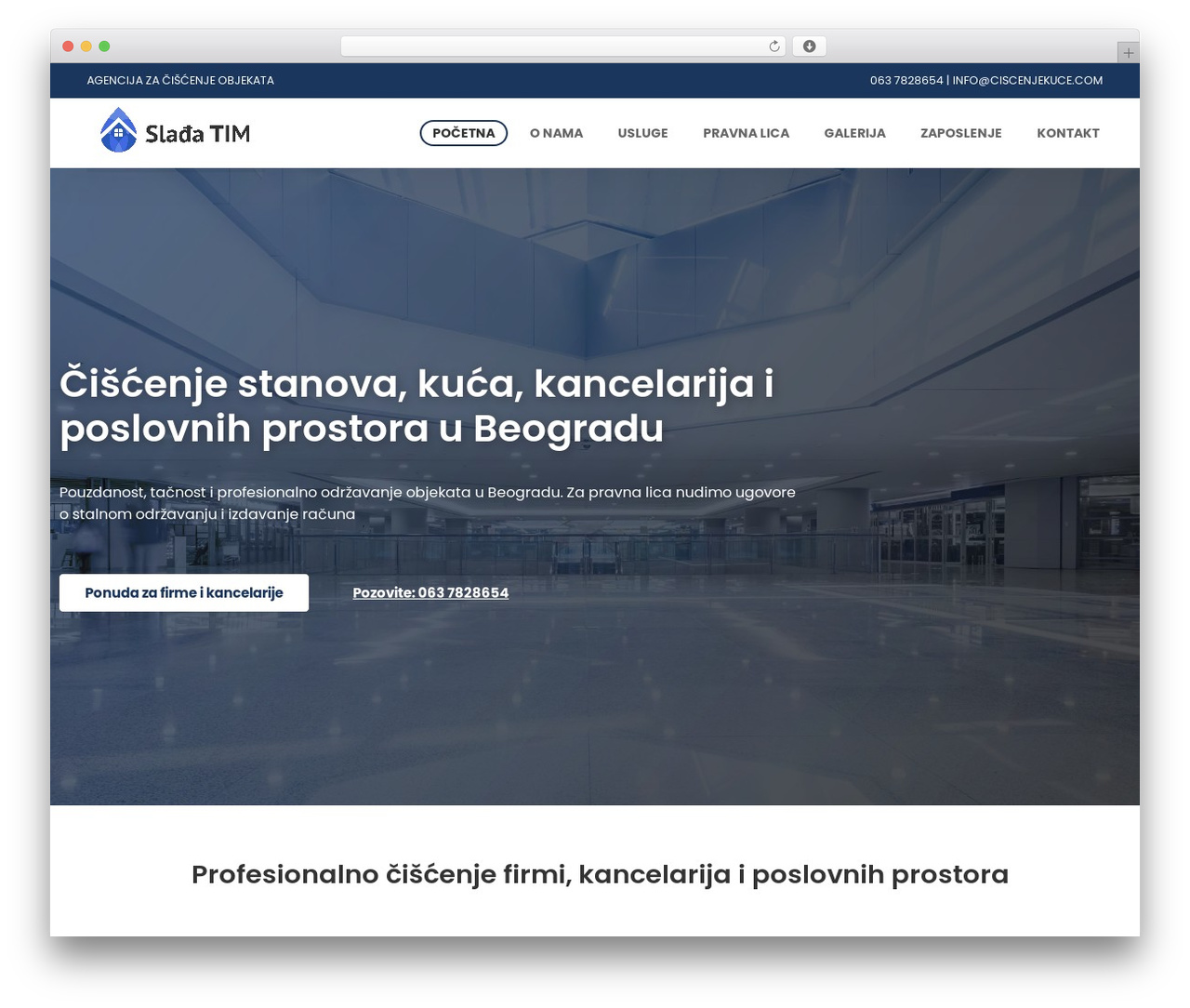The height and width of the screenshot is (1008, 1190).
Task: Maximize the window using green button
Action: click(104, 46)
